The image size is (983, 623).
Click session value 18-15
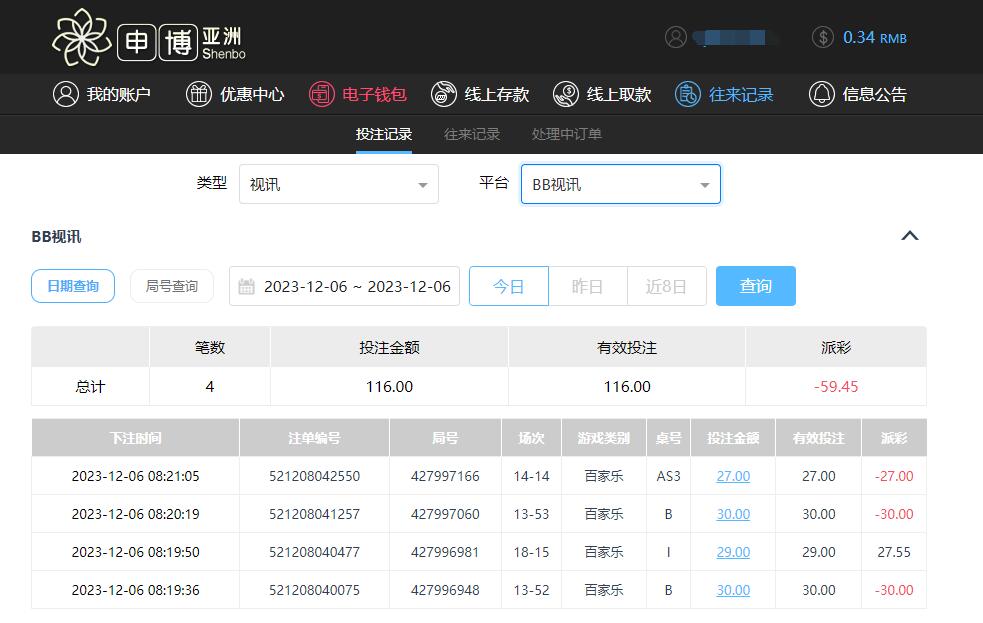click(531, 552)
